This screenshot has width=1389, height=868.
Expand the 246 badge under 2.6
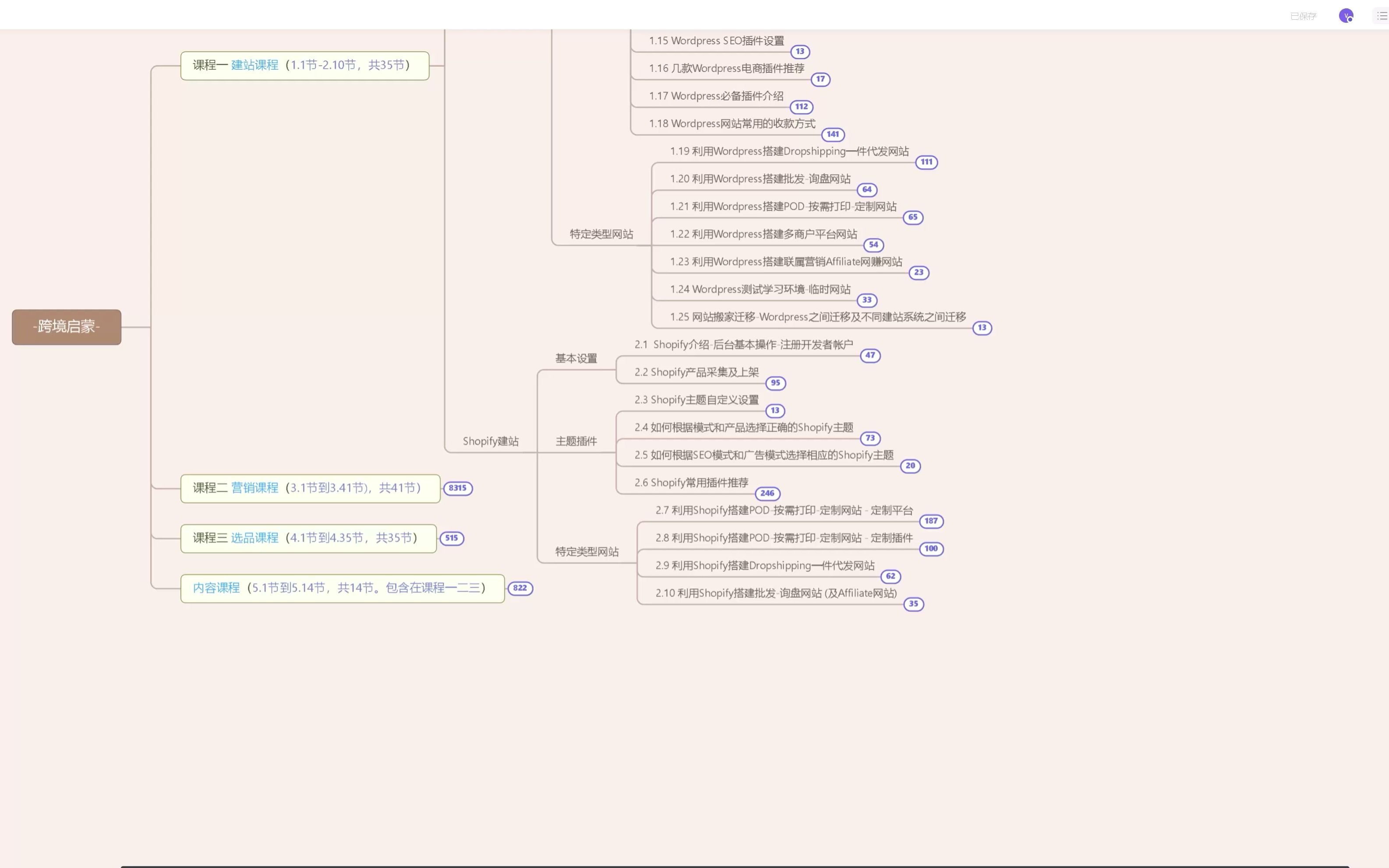[x=768, y=493]
